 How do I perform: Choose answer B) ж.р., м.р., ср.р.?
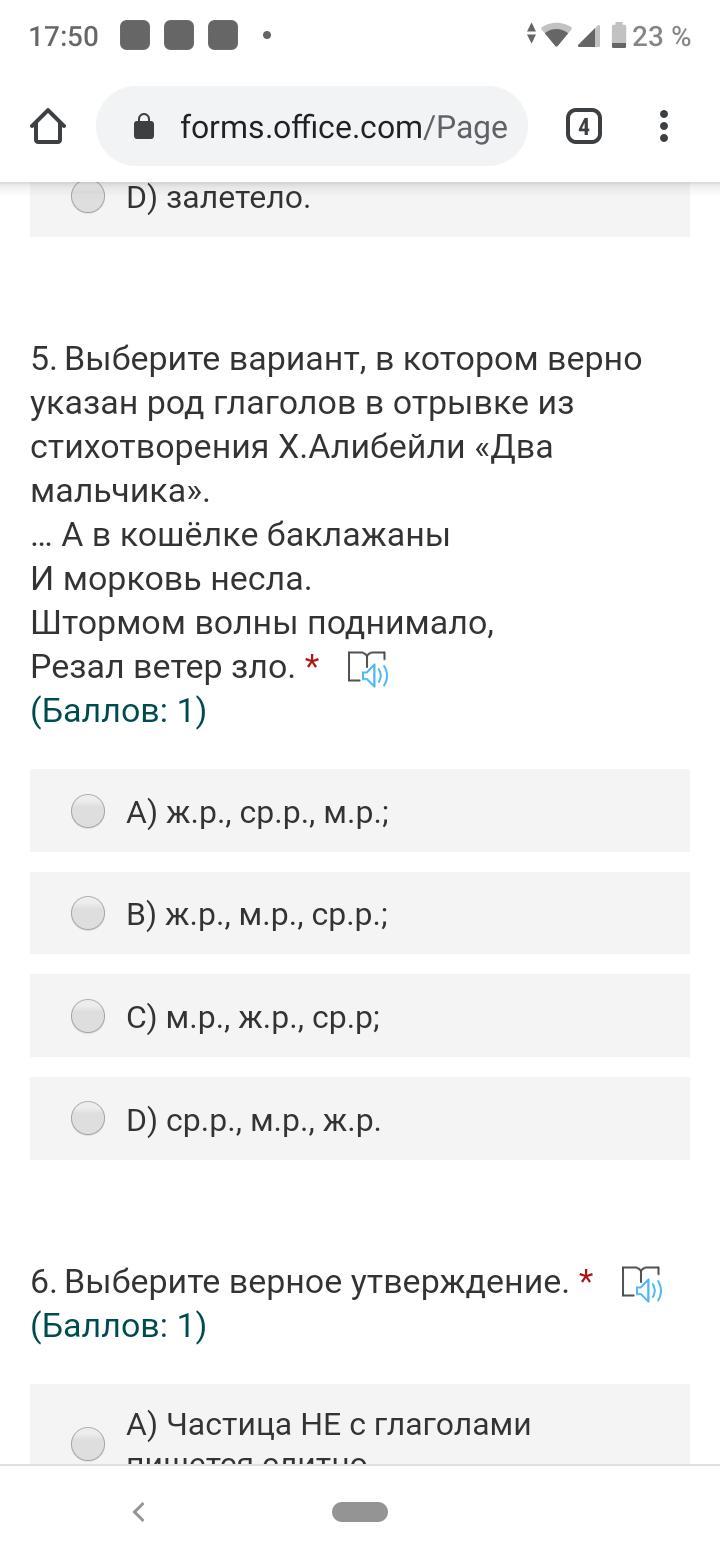click(x=88, y=913)
